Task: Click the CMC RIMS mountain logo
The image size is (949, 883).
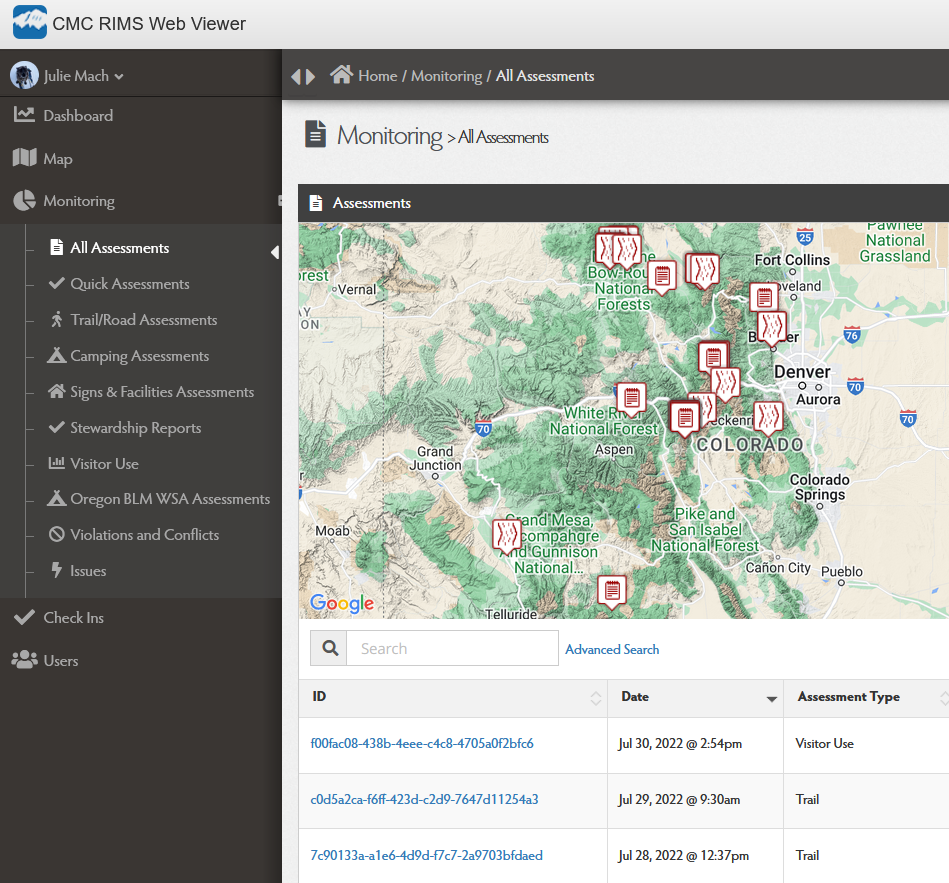Action: point(30,23)
